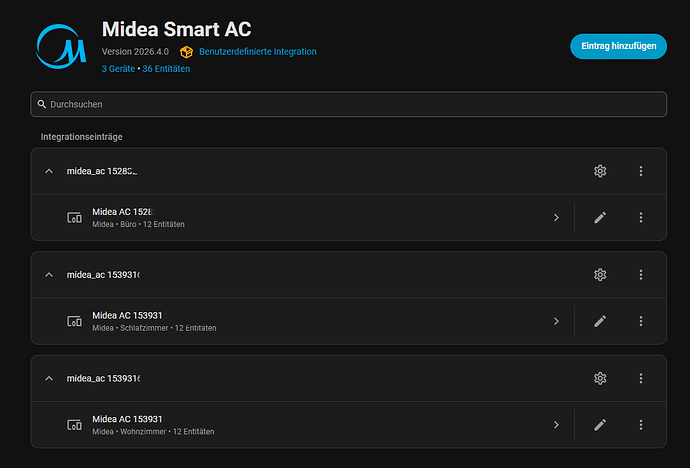Image resolution: width=690 pixels, height=468 pixels.
Task: Open three-dot menu for first integration entry
Action: 641,171
